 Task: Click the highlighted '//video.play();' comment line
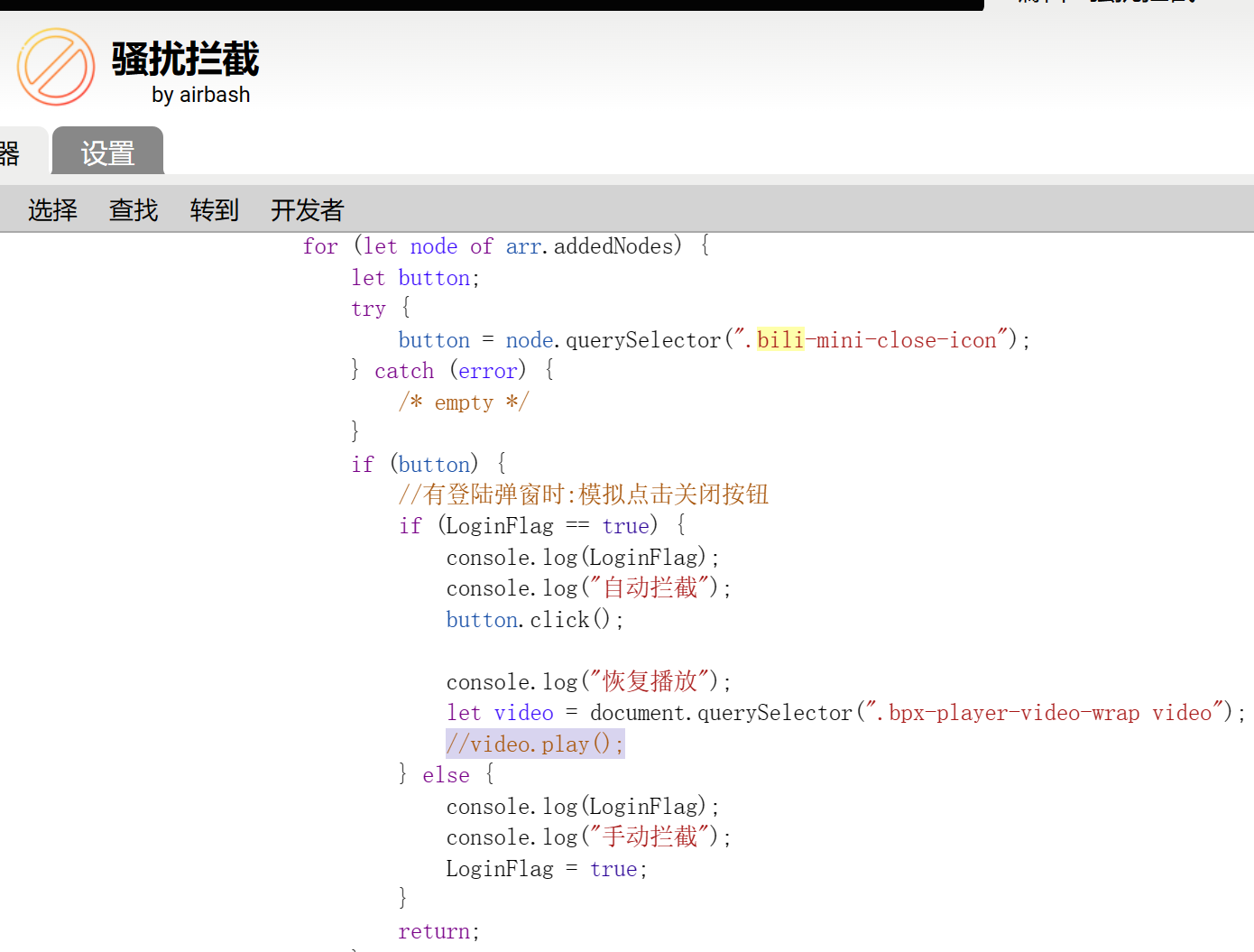pyautogui.click(x=535, y=744)
